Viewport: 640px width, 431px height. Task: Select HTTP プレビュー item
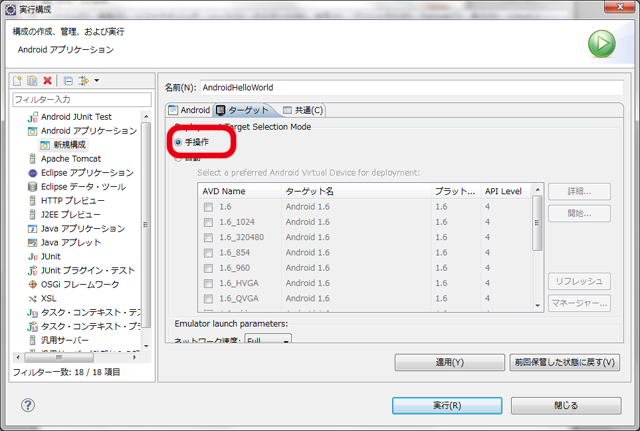coord(73,200)
